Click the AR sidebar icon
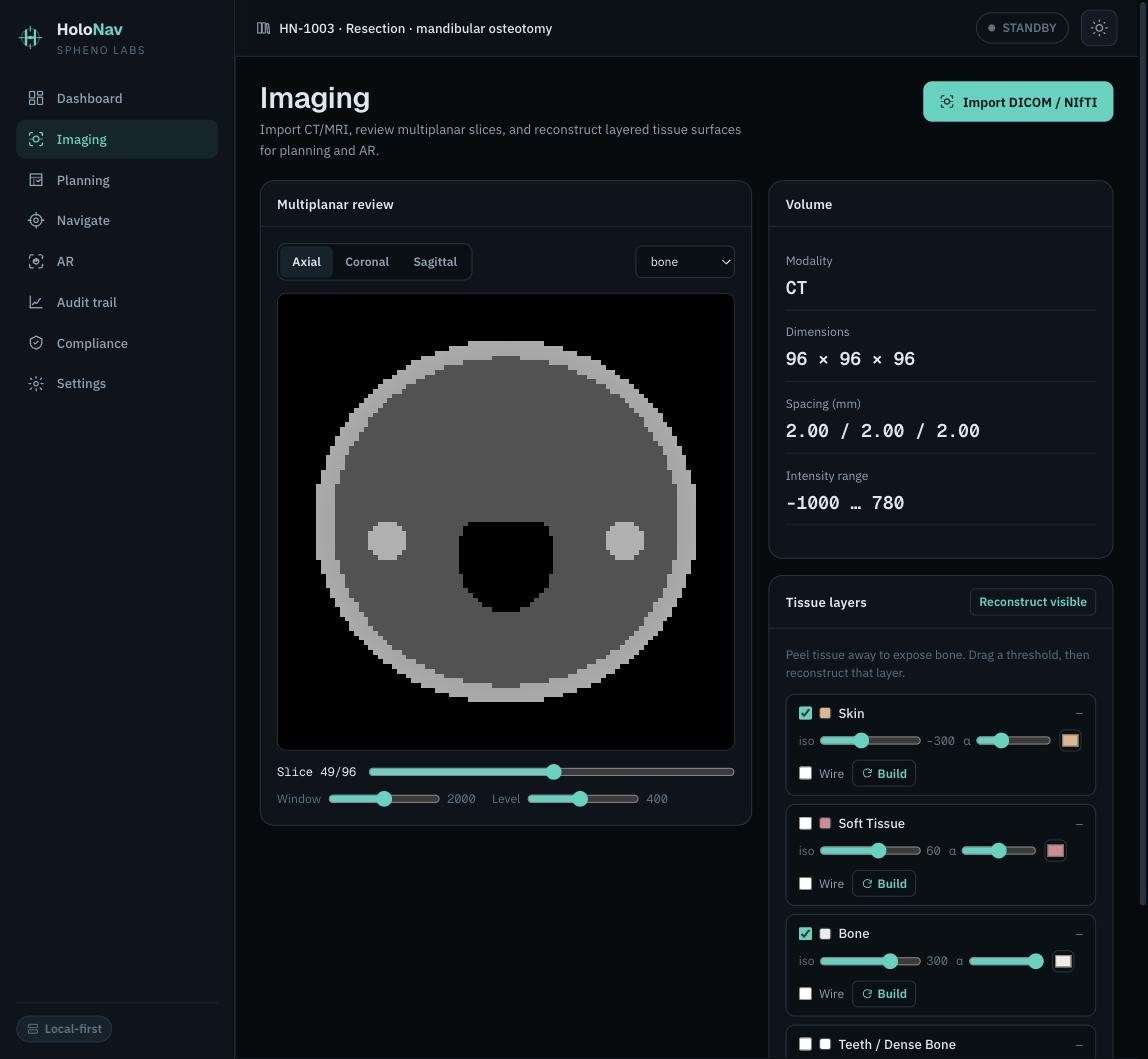The image size is (1148, 1059). 36,261
